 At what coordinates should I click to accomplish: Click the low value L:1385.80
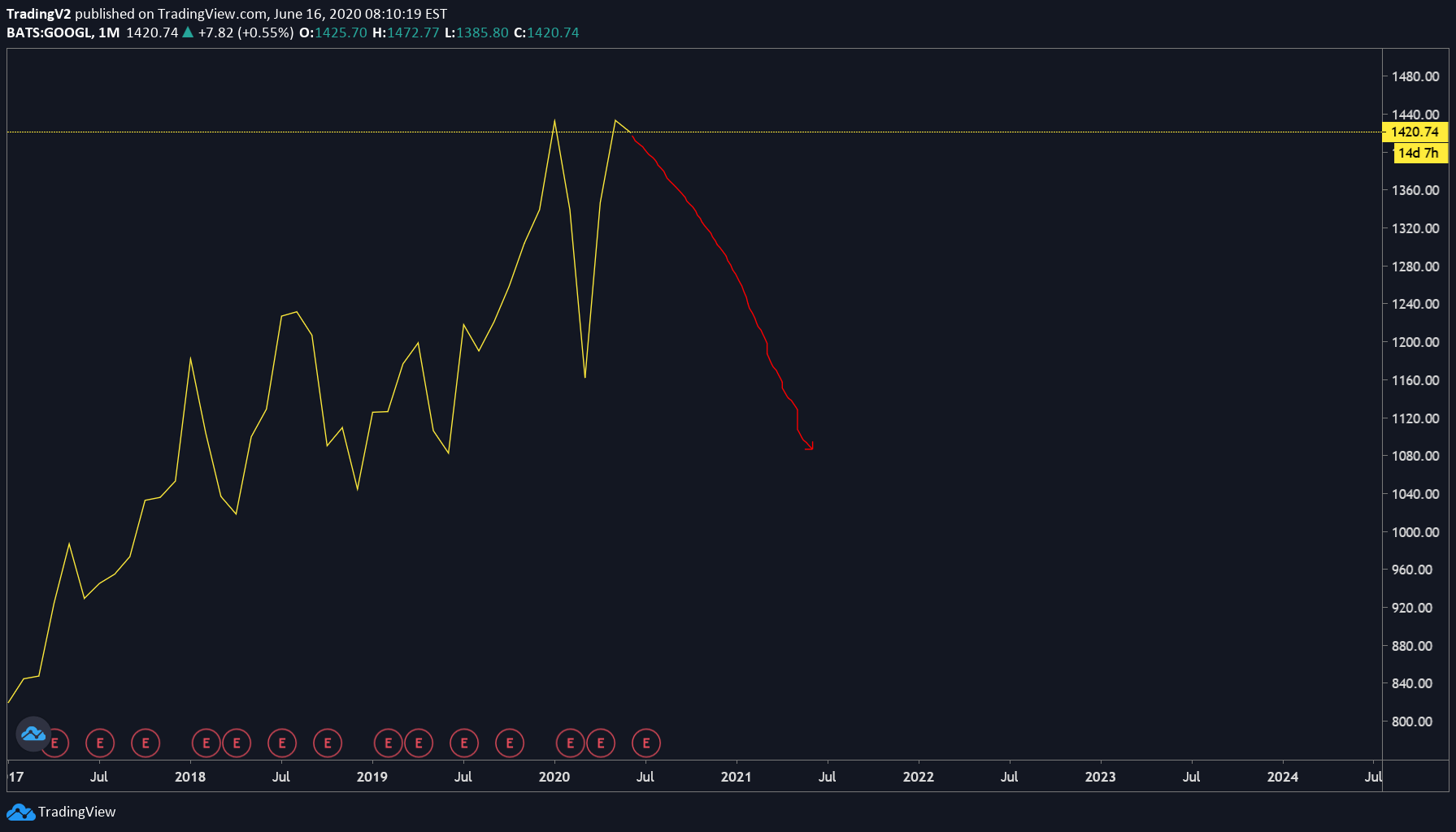pos(476,32)
